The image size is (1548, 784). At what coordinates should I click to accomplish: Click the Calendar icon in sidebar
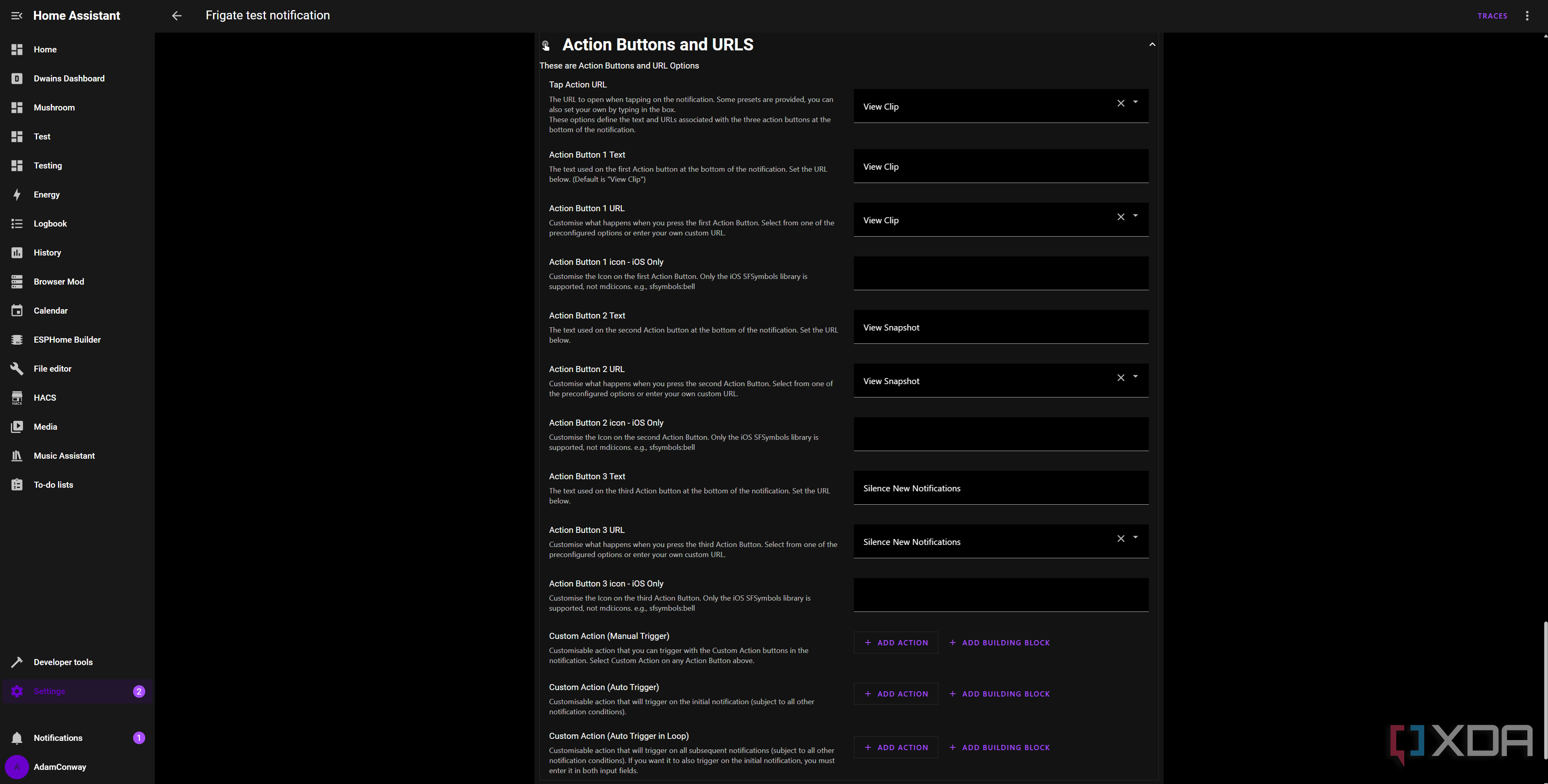click(x=17, y=311)
